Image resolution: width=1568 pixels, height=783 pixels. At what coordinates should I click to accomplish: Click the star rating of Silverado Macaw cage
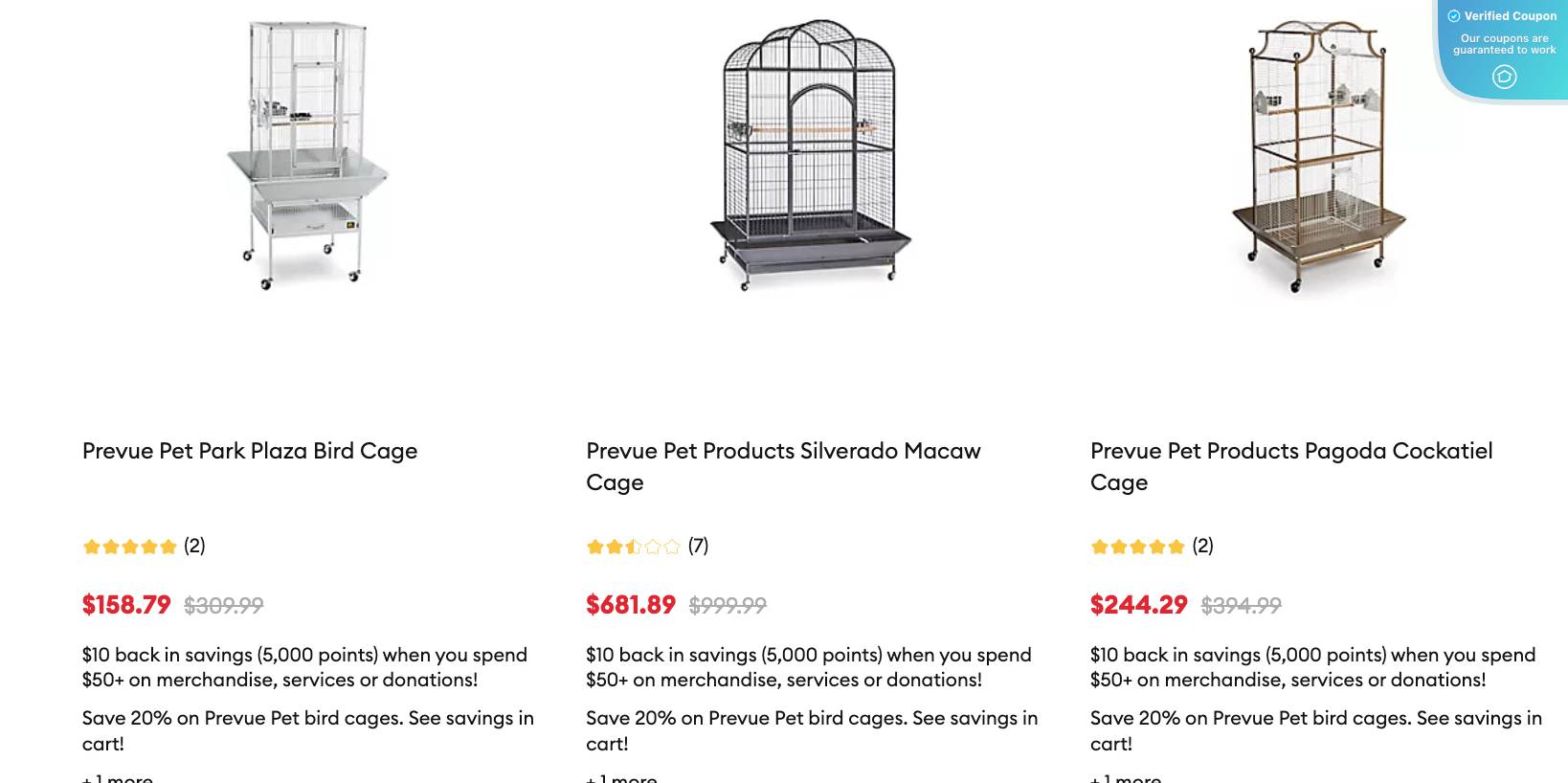click(634, 547)
